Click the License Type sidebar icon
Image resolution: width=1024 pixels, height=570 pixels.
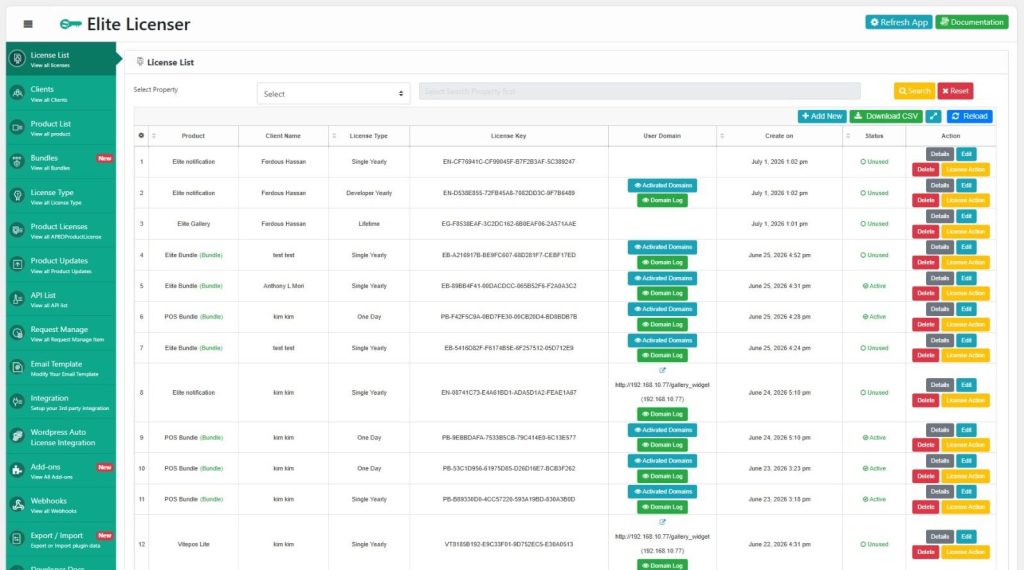pyautogui.click(x=17, y=197)
